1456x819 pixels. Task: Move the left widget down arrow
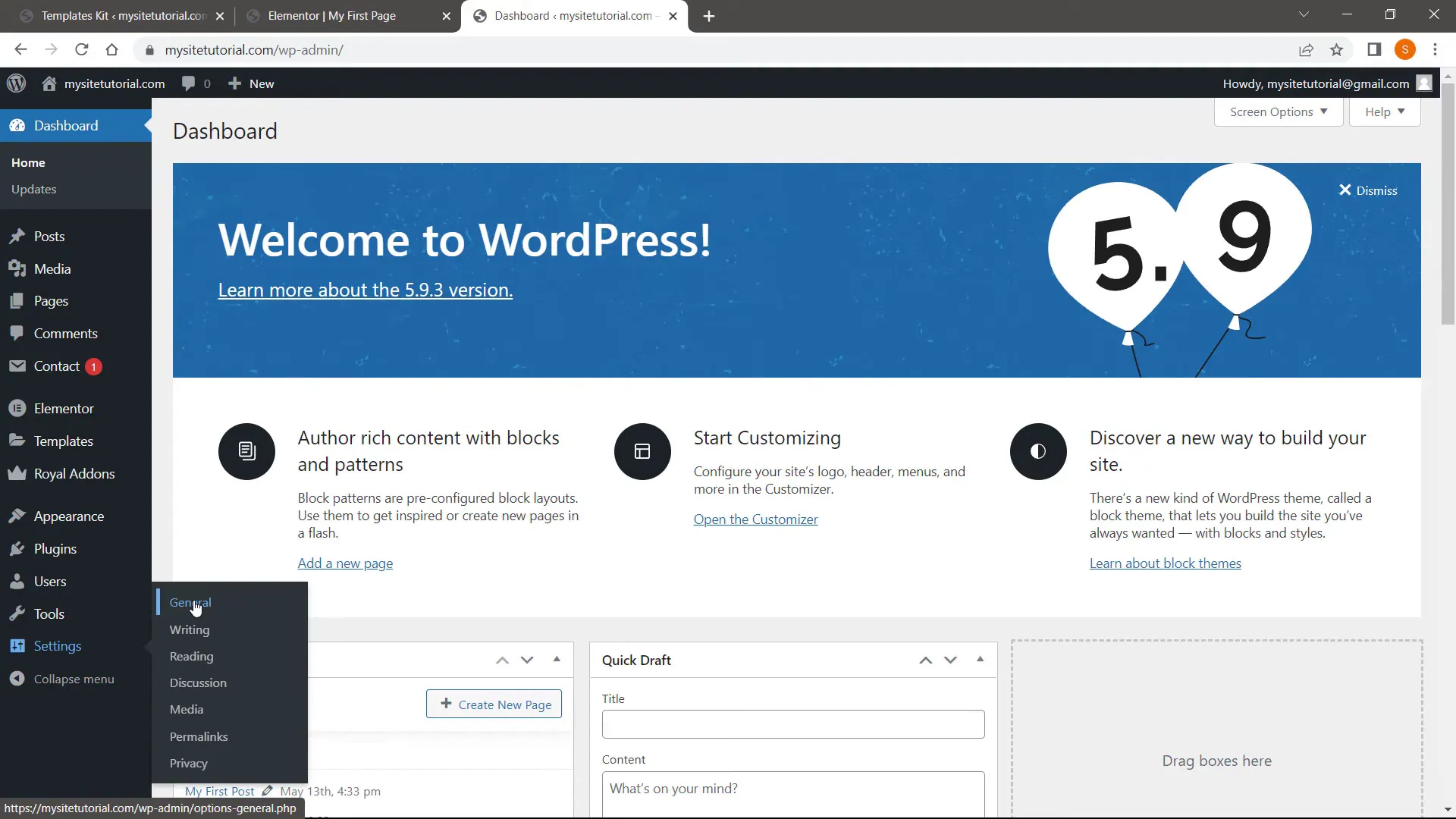[x=527, y=661]
